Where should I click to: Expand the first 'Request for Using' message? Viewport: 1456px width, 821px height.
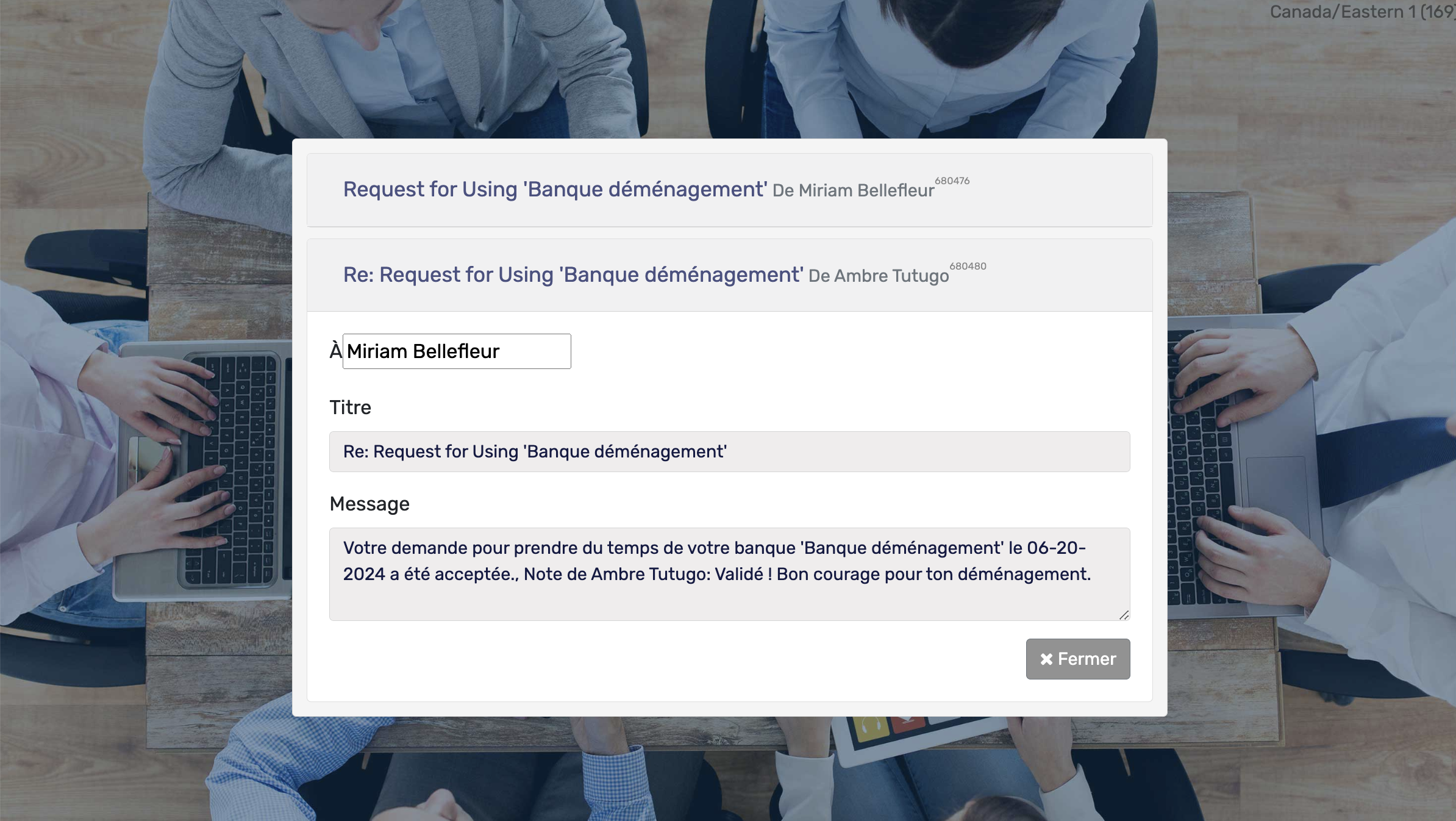[x=554, y=190]
